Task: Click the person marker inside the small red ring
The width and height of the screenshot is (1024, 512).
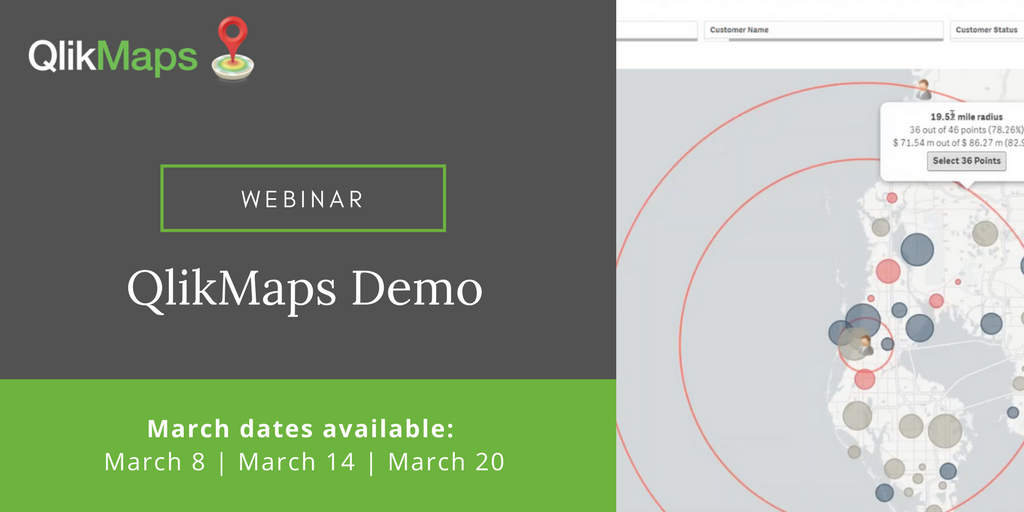Action: tap(865, 344)
